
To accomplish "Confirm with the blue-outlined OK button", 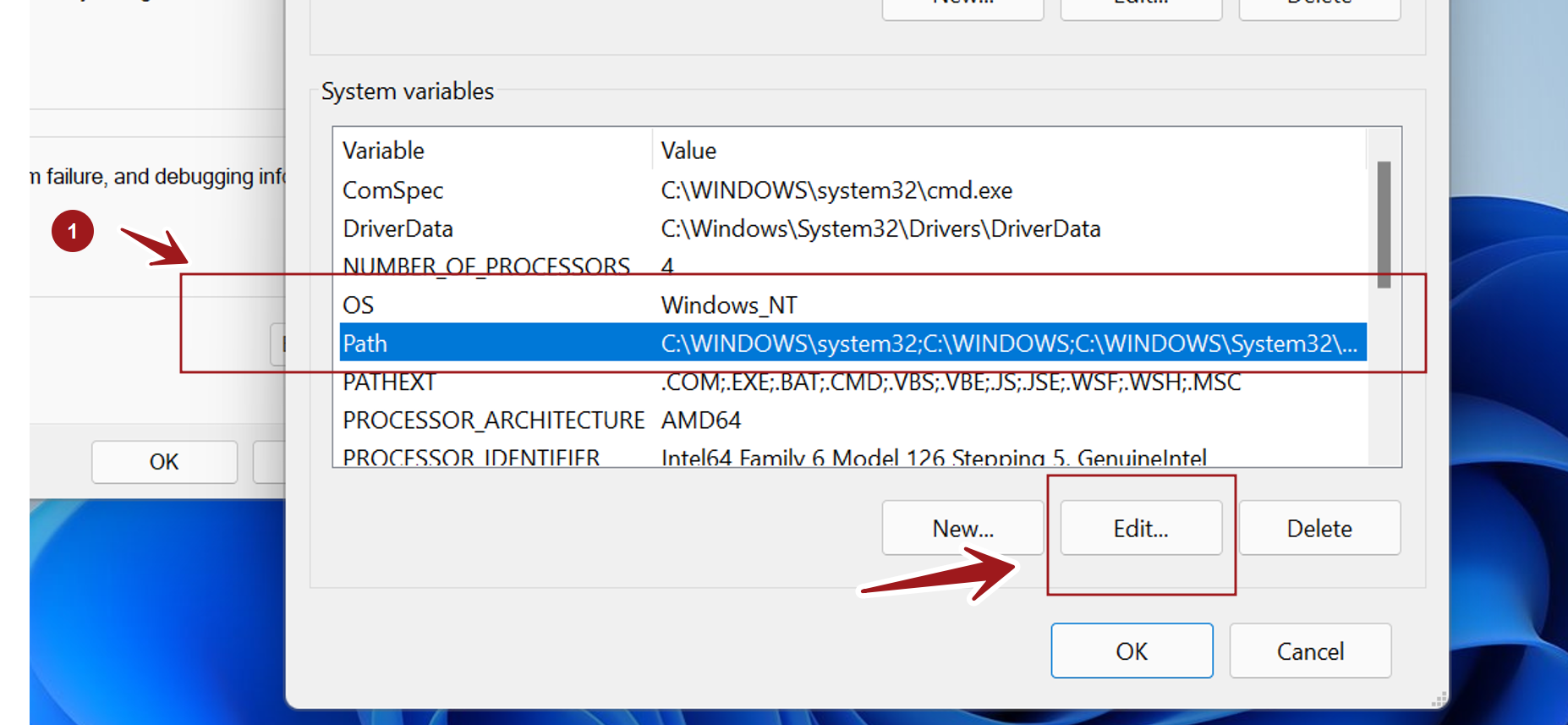I will point(1132,651).
